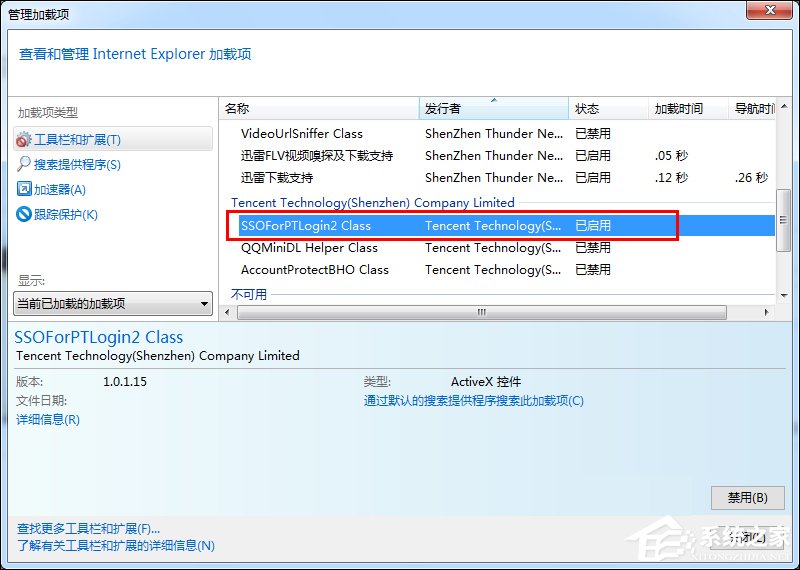Image resolution: width=800 pixels, height=570 pixels.
Task: Select 工具栏和扩展(T) add-on type
Action: point(113,139)
